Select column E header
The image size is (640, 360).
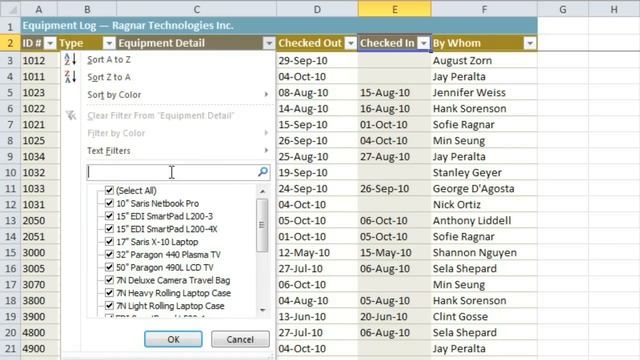tap(395, 9)
